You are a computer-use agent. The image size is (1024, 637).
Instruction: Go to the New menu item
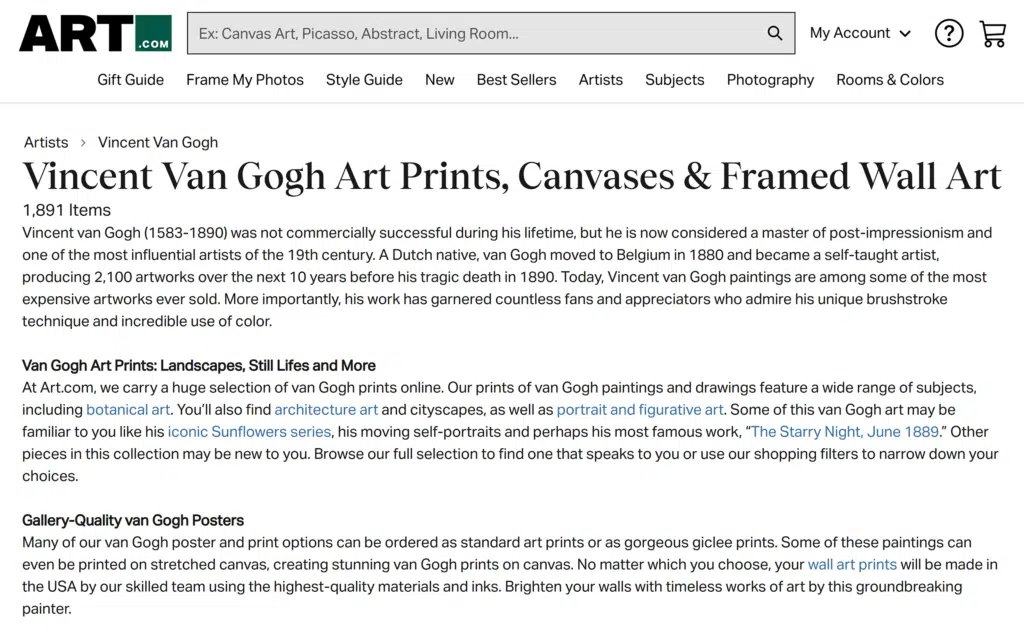pos(439,80)
